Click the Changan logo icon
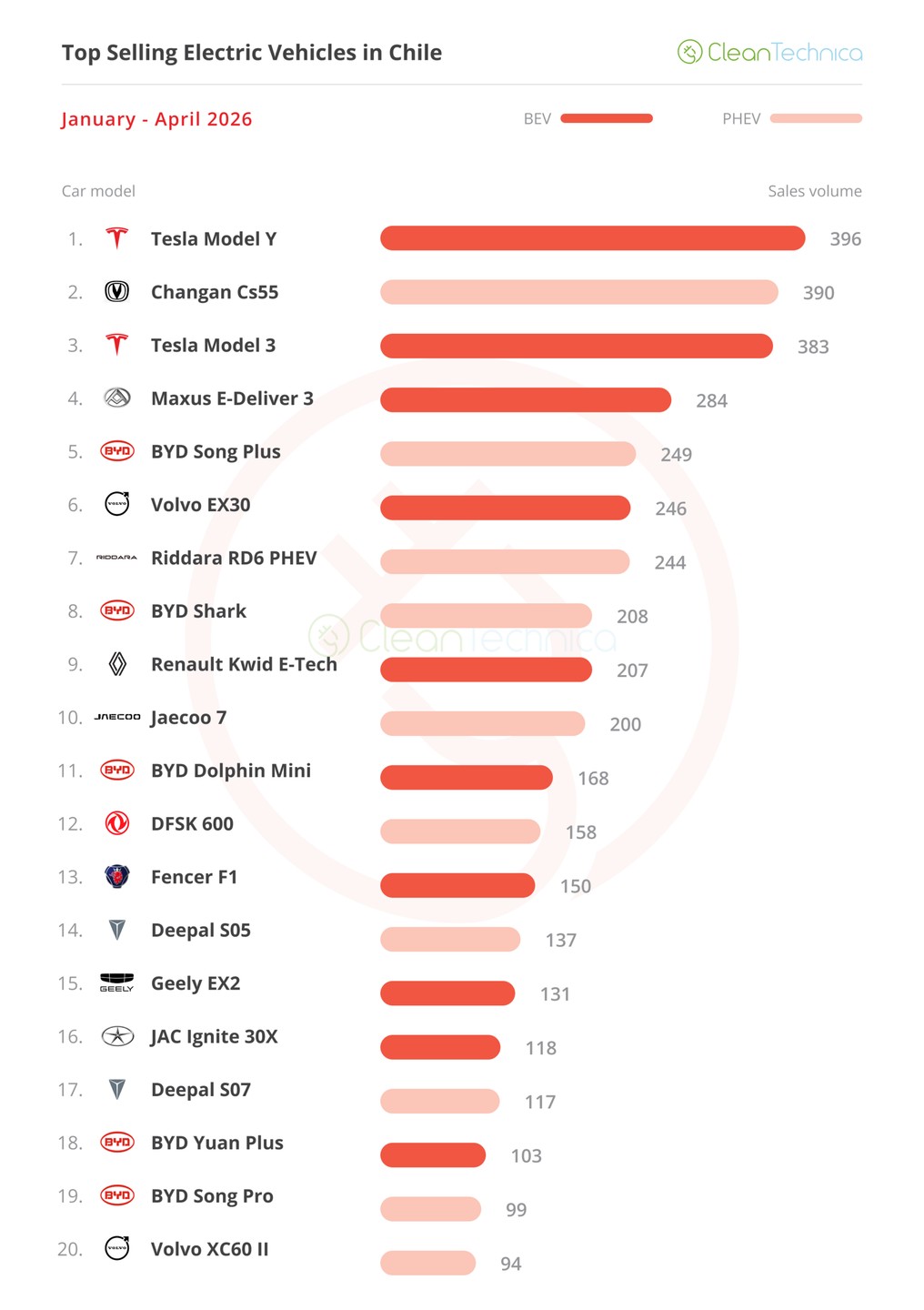 (x=116, y=291)
